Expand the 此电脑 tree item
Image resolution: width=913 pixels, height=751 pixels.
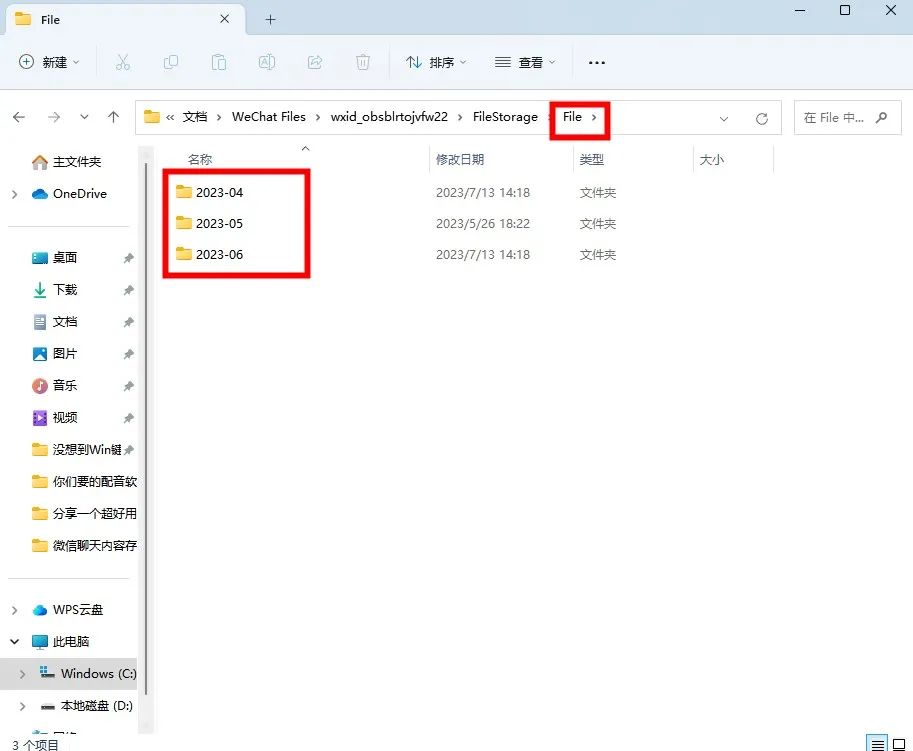(16, 641)
